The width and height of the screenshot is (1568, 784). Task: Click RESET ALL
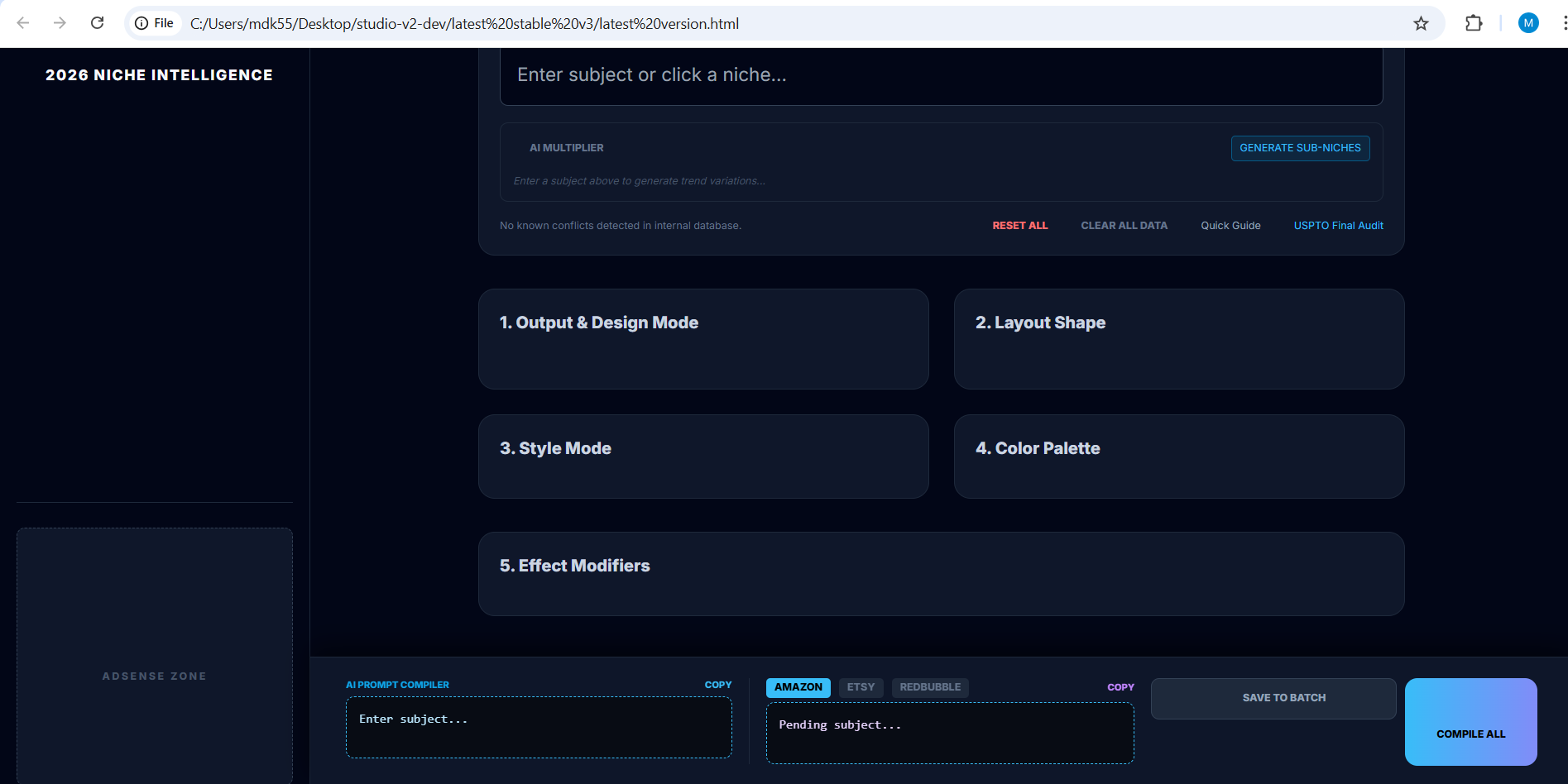1019,225
